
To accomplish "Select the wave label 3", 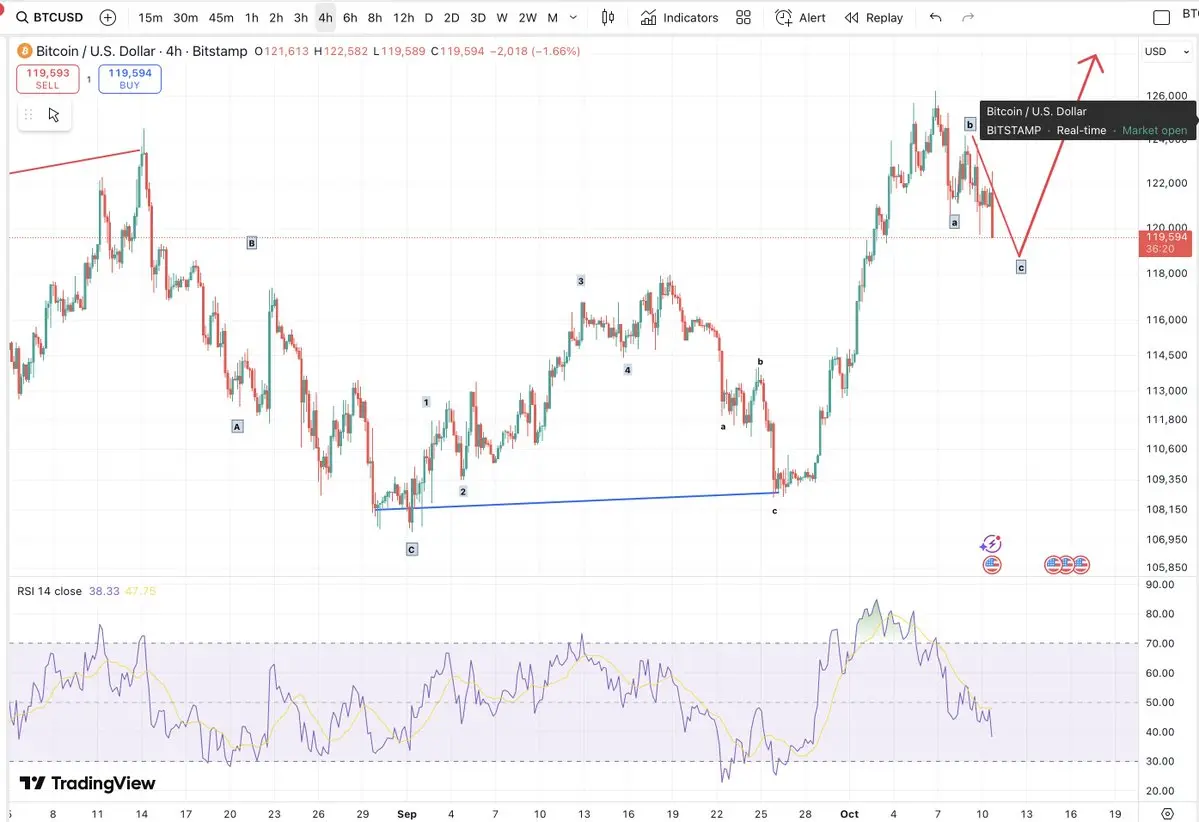I will [x=581, y=281].
